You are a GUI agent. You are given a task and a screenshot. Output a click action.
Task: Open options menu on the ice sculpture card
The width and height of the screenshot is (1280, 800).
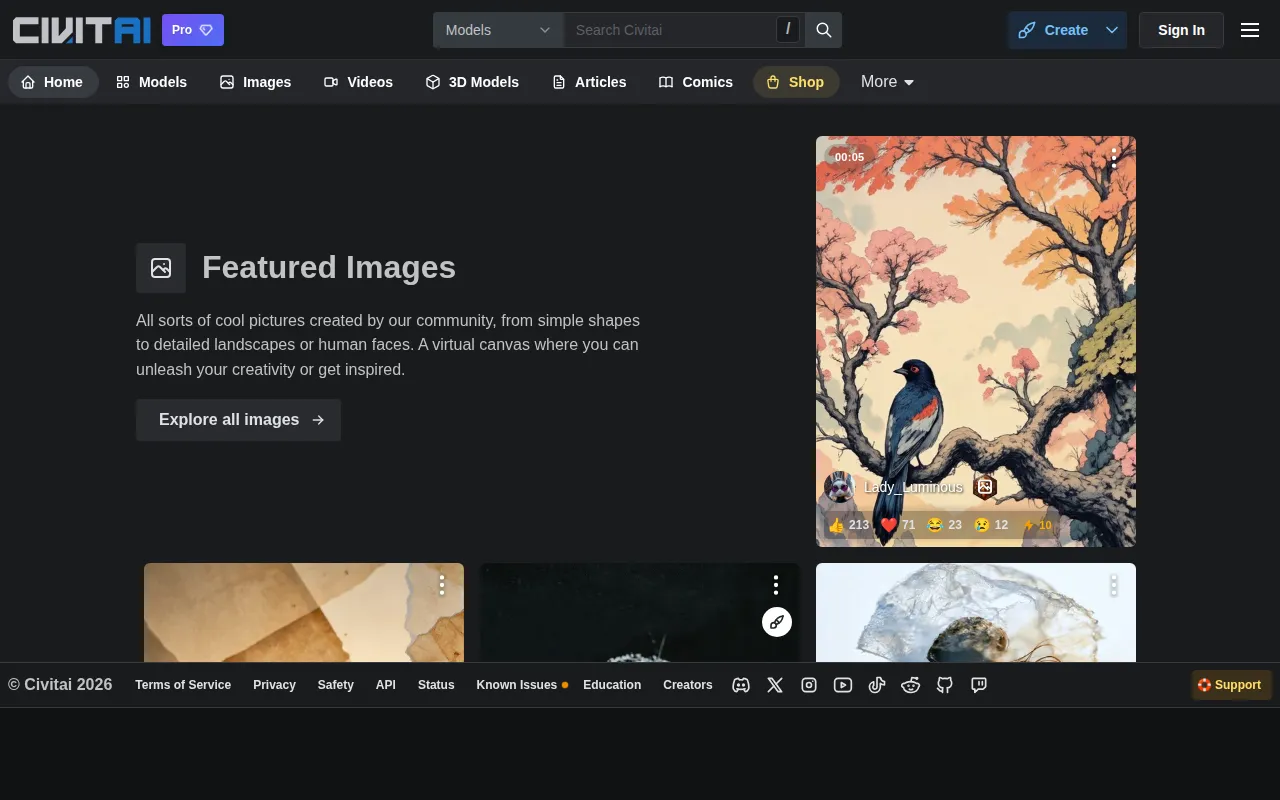tap(1114, 585)
